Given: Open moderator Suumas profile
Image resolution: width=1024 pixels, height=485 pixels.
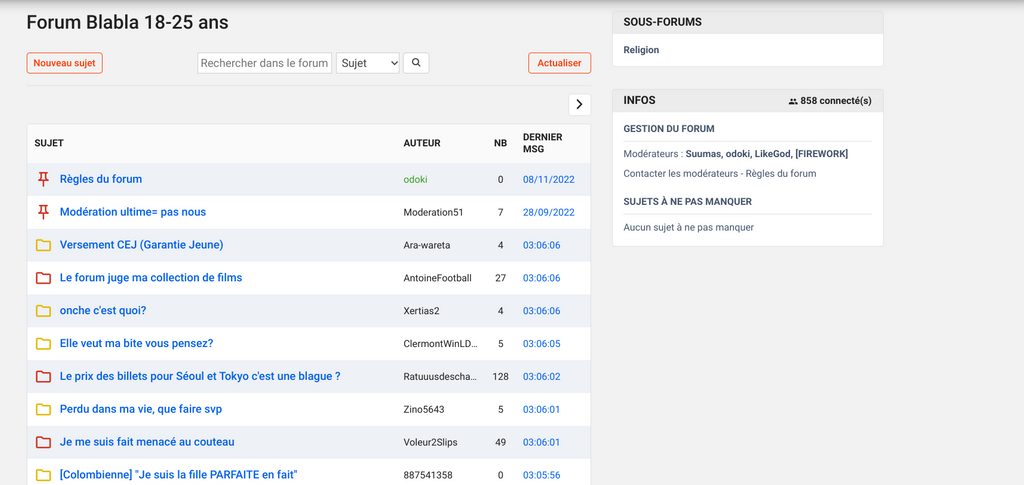Looking at the screenshot, I should (x=704, y=154).
